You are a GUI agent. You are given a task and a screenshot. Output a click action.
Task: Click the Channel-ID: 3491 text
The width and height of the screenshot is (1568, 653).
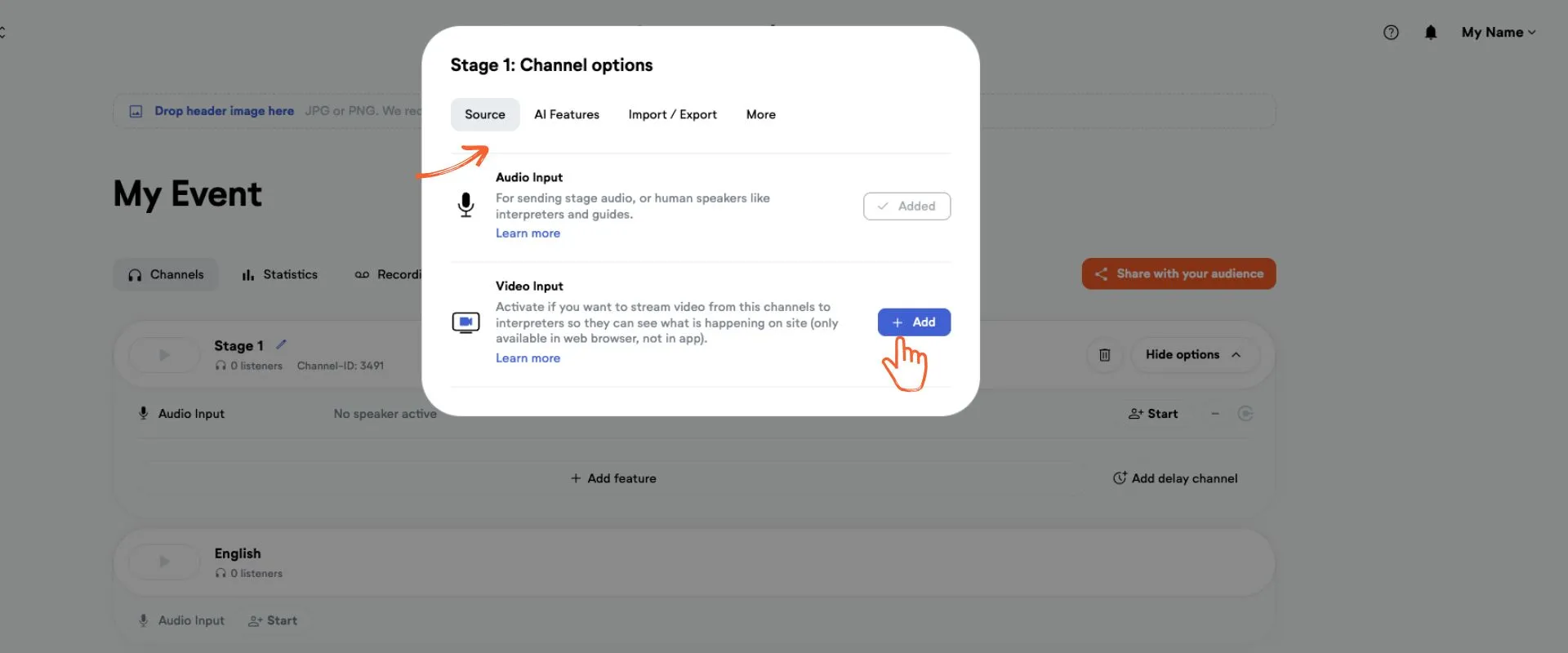tap(341, 366)
